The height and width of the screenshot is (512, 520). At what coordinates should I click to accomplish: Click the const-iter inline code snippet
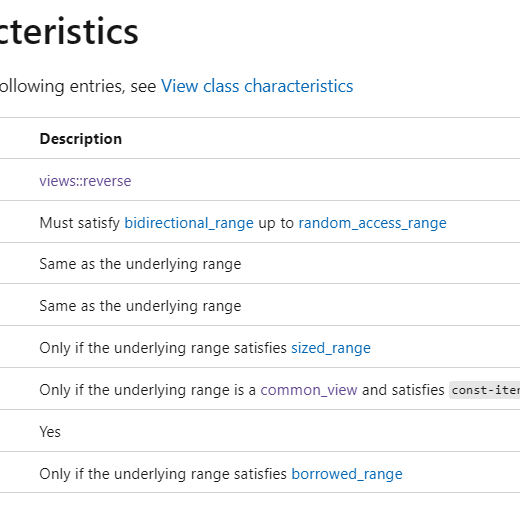(485, 390)
